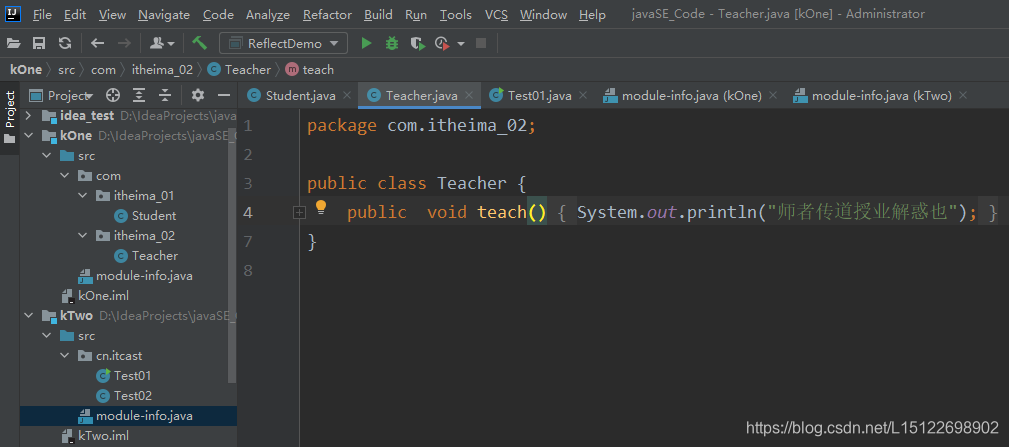Collapse the cn.itcast package arrow
The width and height of the screenshot is (1009, 447).
pos(64,356)
